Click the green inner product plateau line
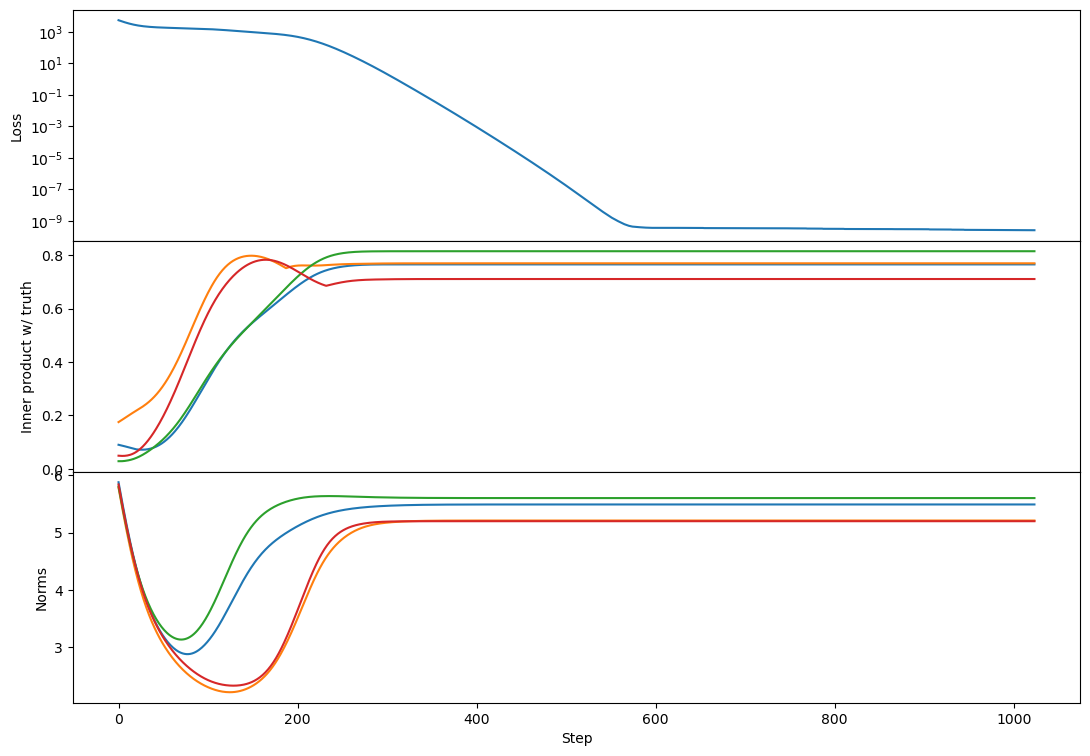 [700, 251]
